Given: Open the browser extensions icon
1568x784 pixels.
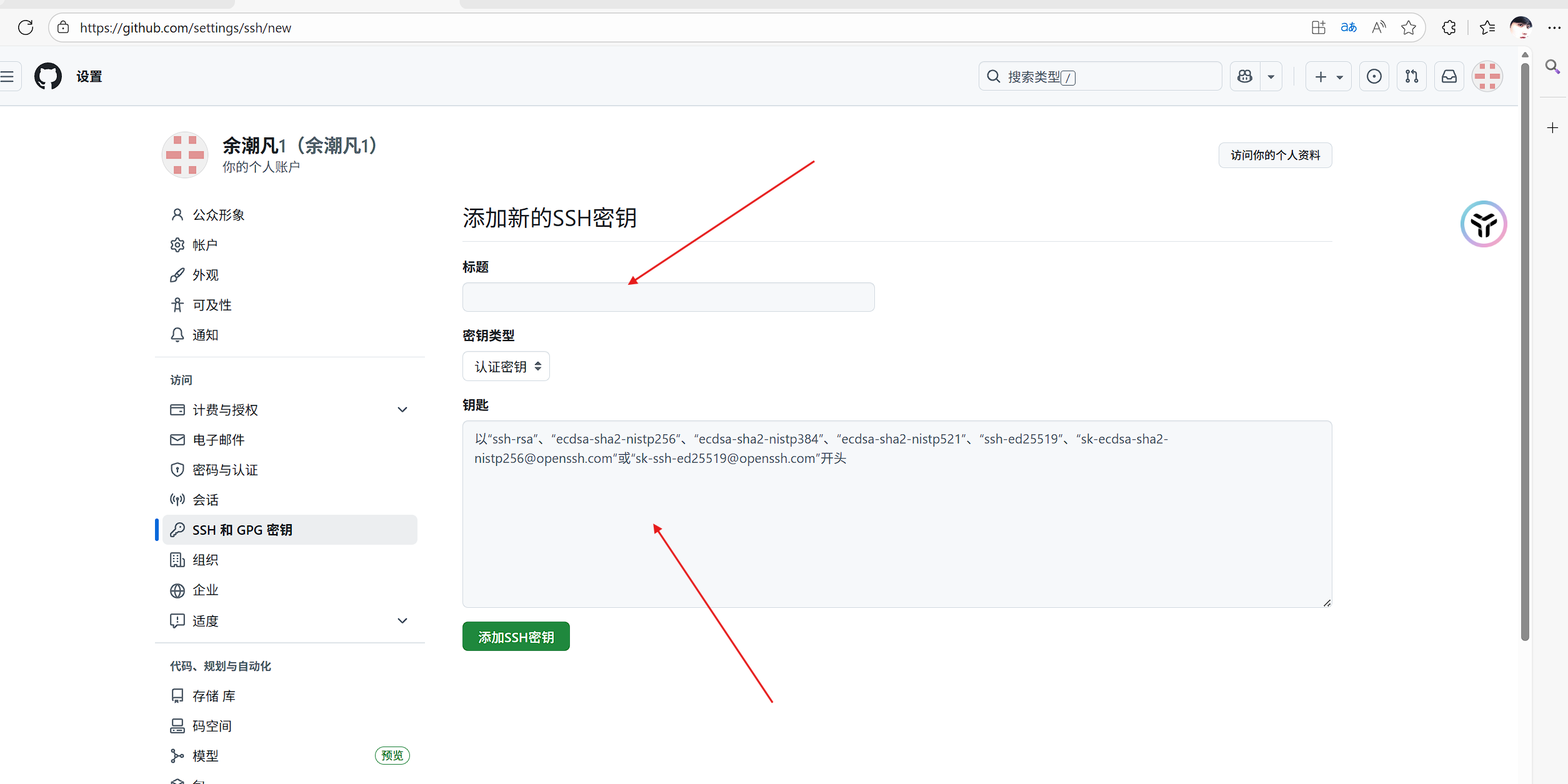Looking at the screenshot, I should pyautogui.click(x=1449, y=27).
